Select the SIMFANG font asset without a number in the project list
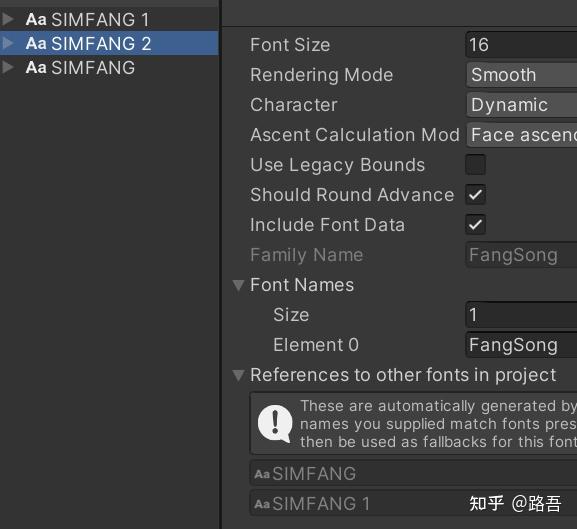Viewport: 577px width, 529px height. [109, 67]
